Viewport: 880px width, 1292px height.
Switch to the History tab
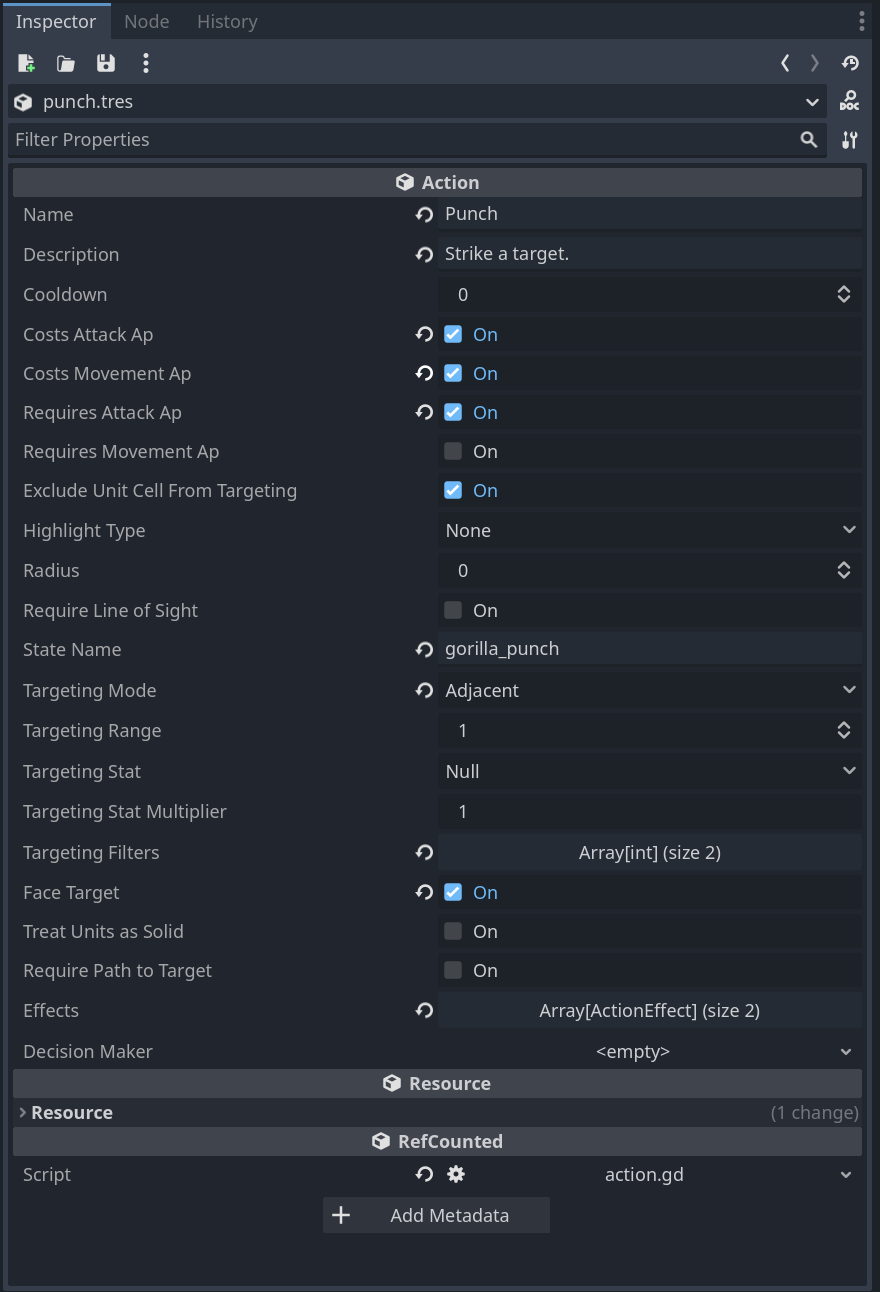(x=227, y=21)
